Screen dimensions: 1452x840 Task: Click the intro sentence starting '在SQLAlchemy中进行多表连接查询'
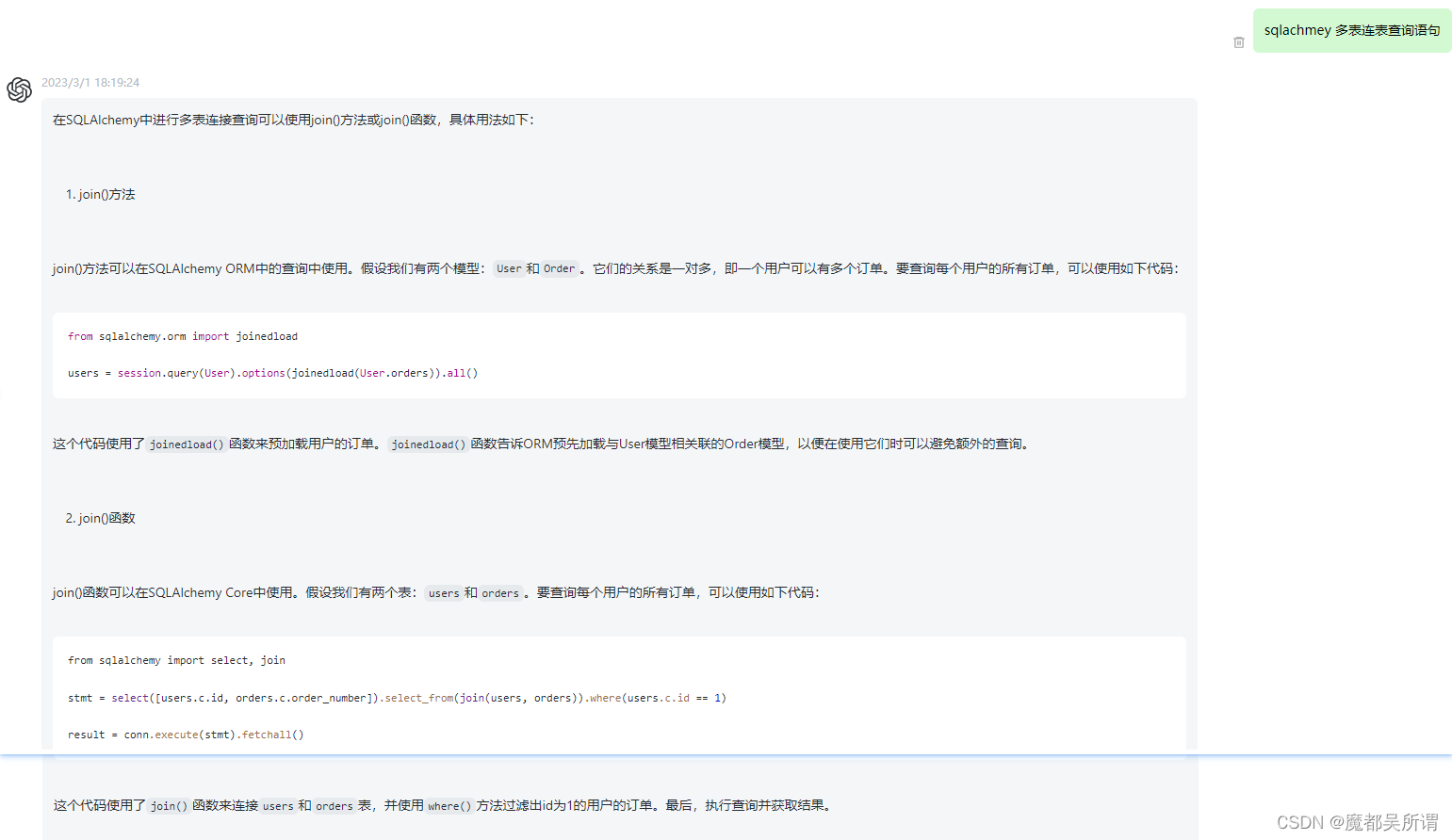pyautogui.click(x=293, y=120)
